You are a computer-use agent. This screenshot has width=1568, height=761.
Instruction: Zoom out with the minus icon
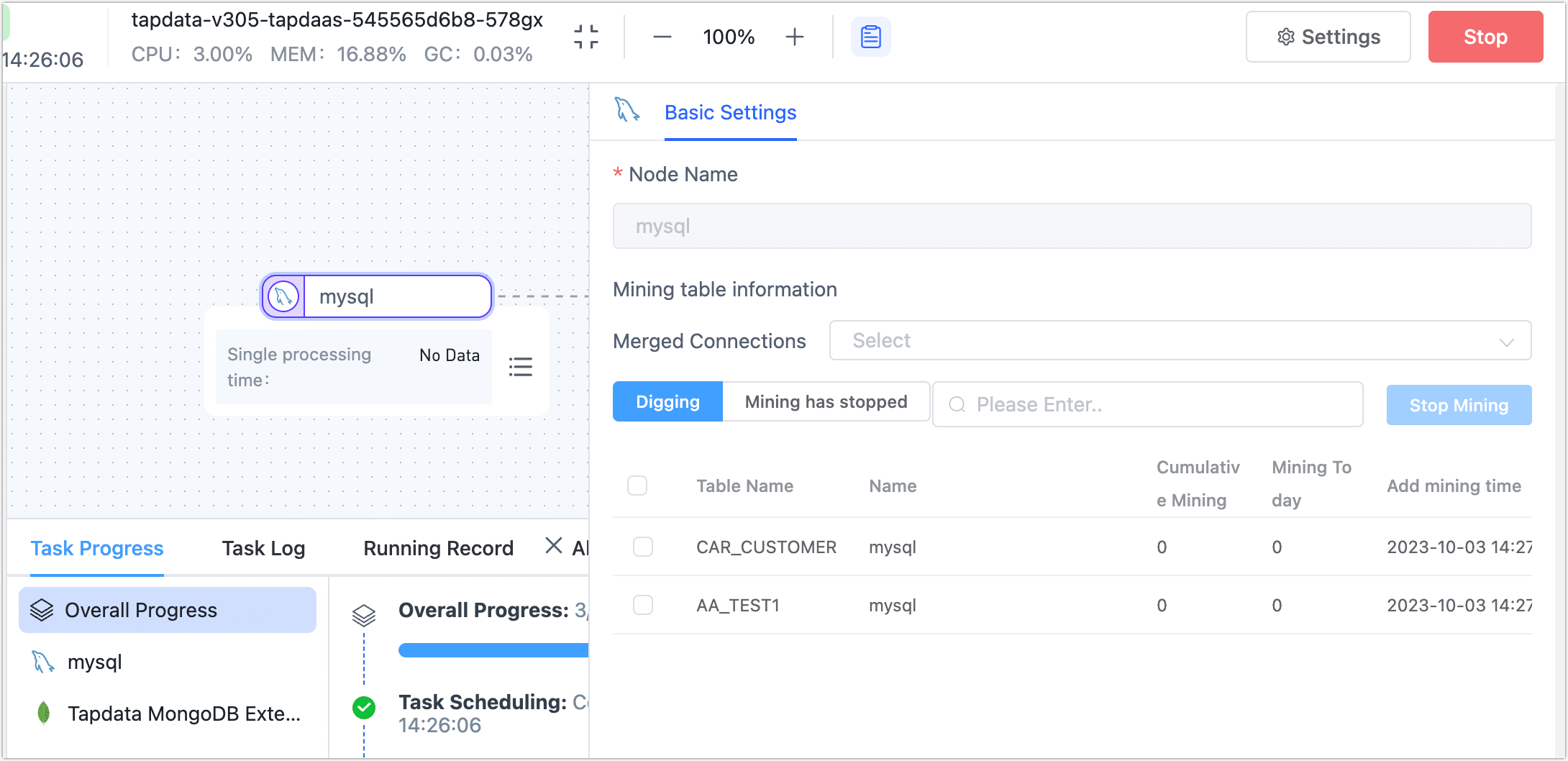coord(662,37)
